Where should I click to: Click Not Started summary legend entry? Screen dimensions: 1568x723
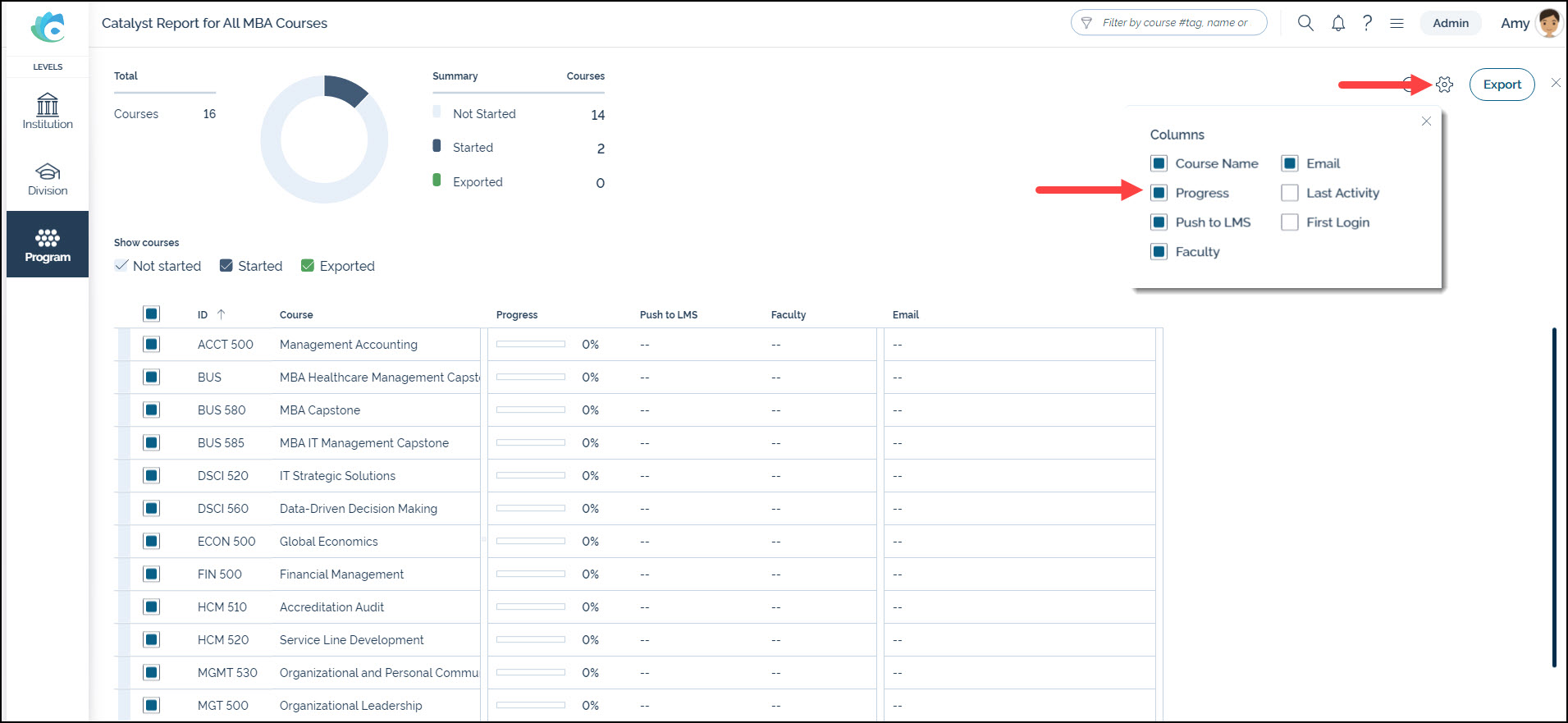tap(484, 114)
